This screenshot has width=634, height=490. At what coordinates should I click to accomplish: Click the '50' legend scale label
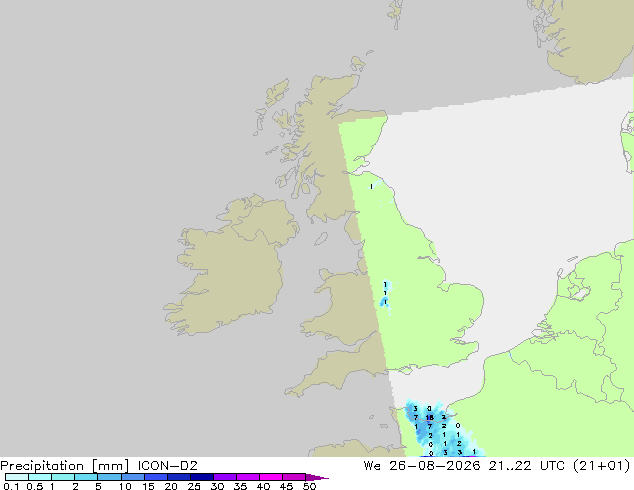(309, 486)
